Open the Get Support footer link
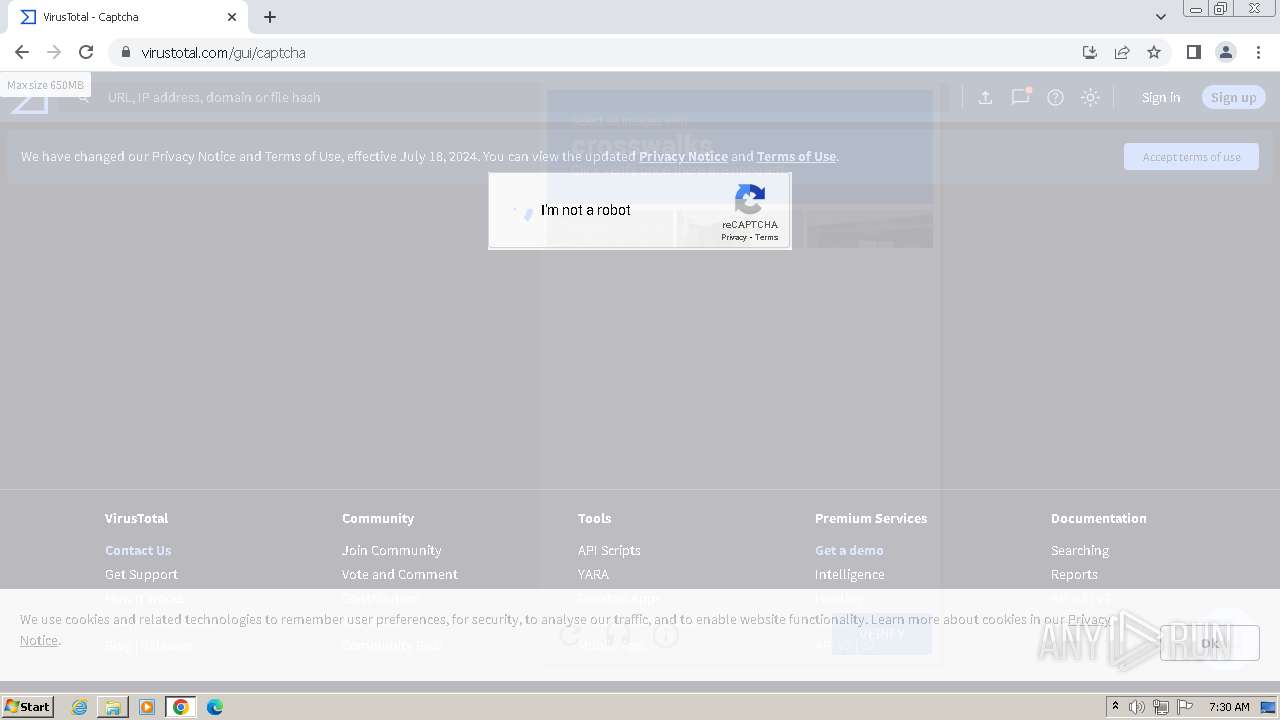This screenshot has width=1280, height=720. (x=141, y=574)
